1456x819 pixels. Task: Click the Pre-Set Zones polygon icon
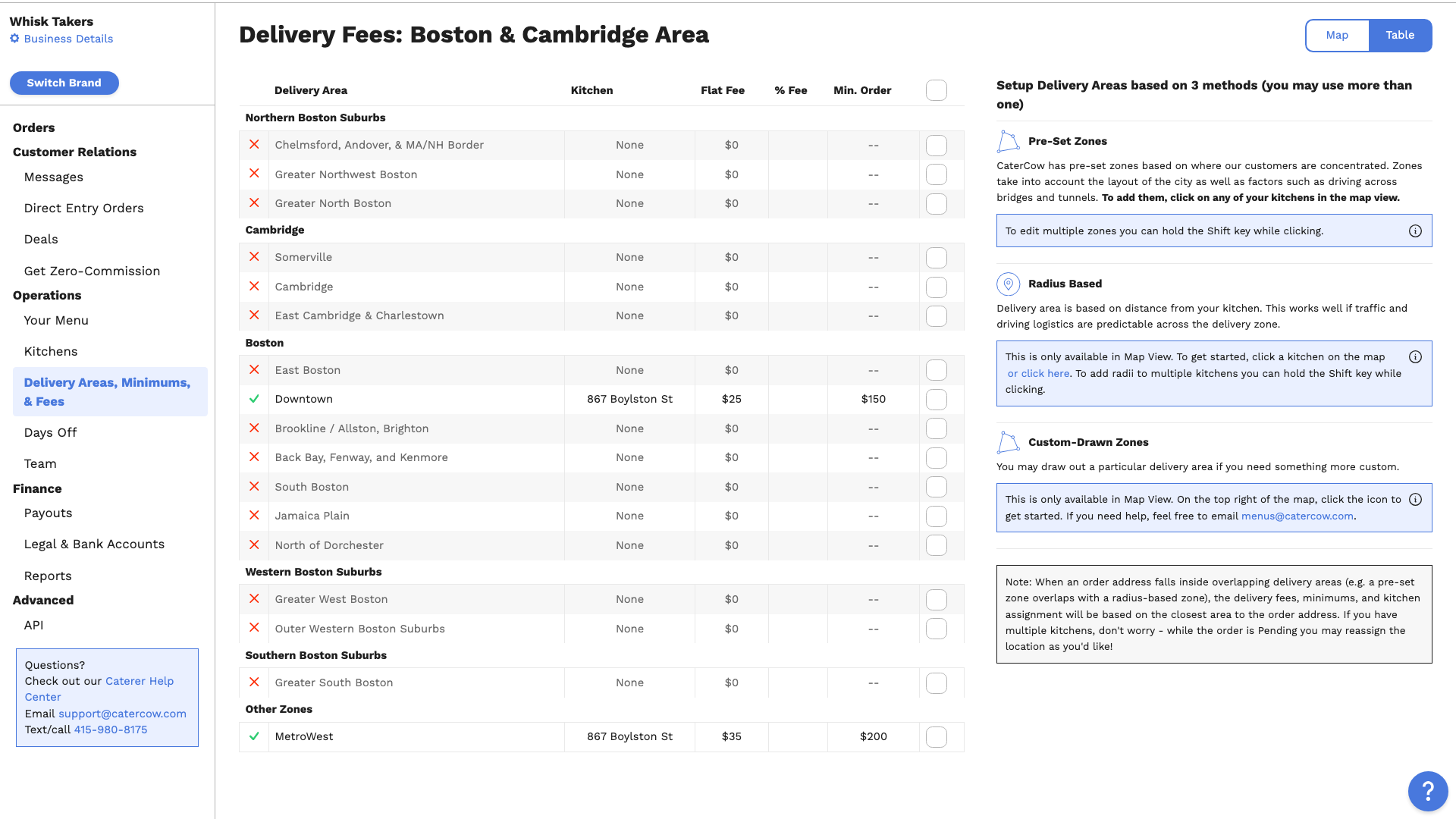pyautogui.click(x=1008, y=141)
